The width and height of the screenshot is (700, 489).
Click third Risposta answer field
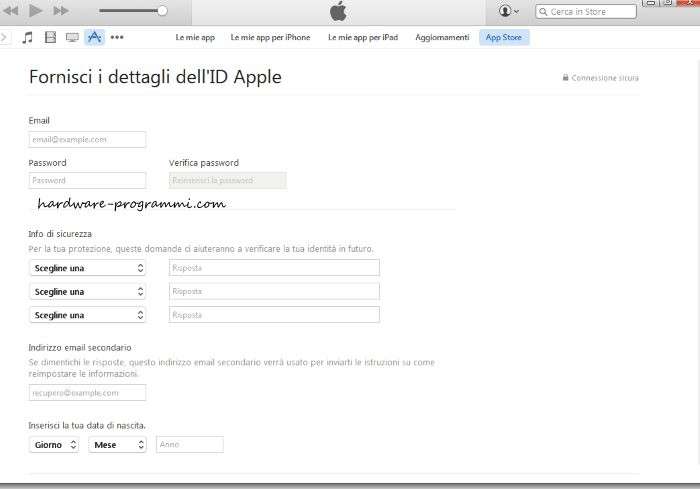tap(274, 315)
